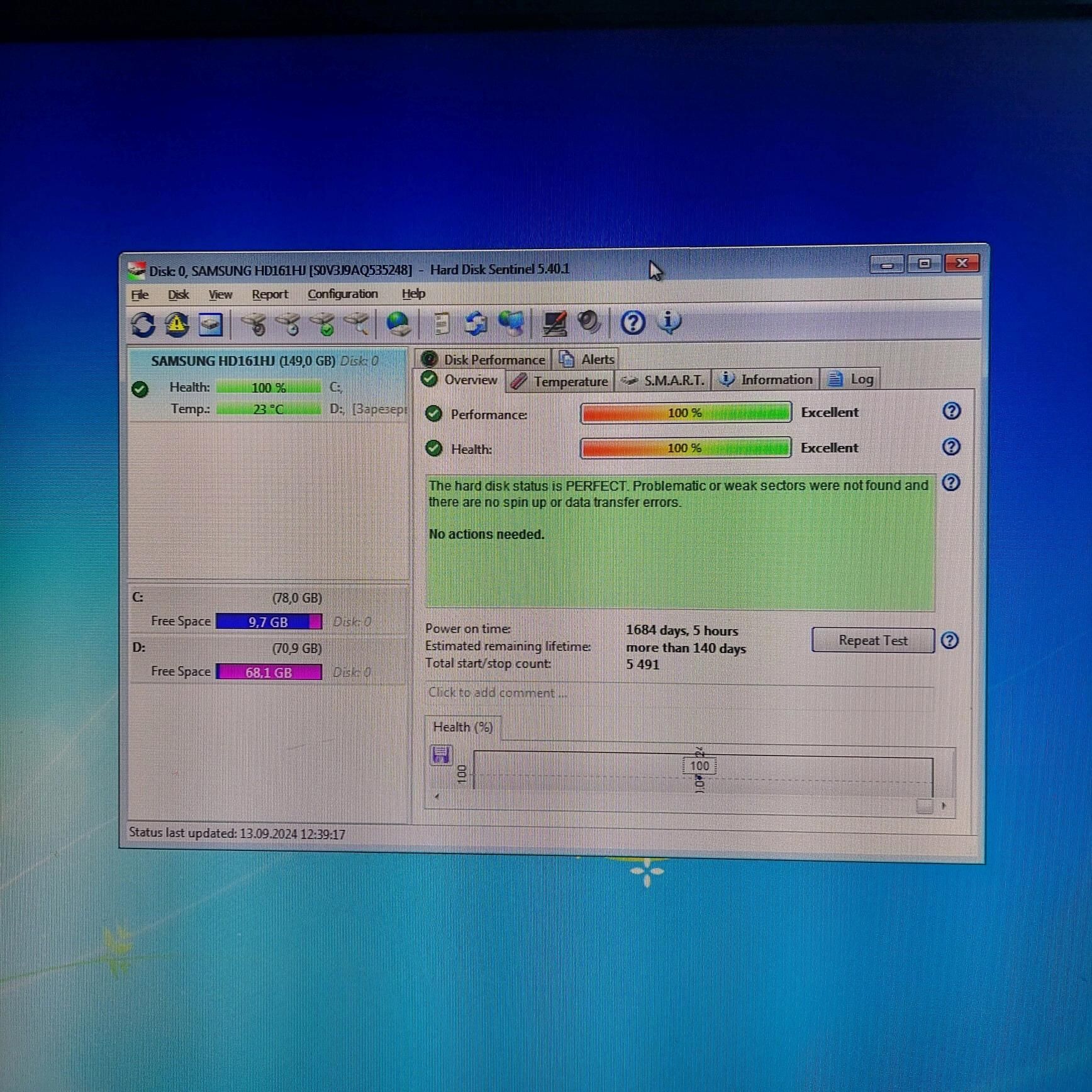The height and width of the screenshot is (1092, 1092).
Task: Click the 'more than 140 days' value
Action: coord(686,648)
